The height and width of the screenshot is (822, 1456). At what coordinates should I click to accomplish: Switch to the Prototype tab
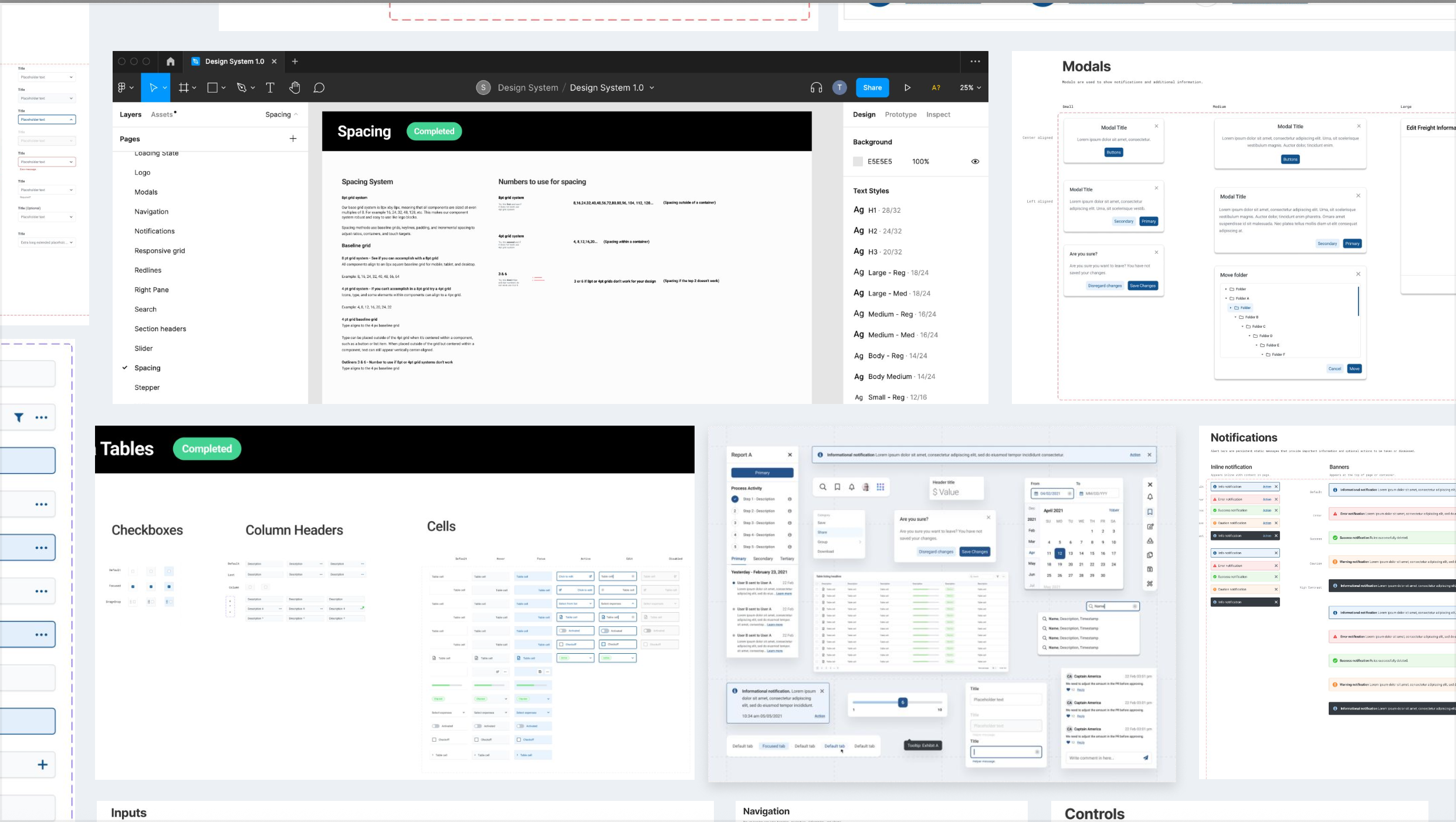900,115
